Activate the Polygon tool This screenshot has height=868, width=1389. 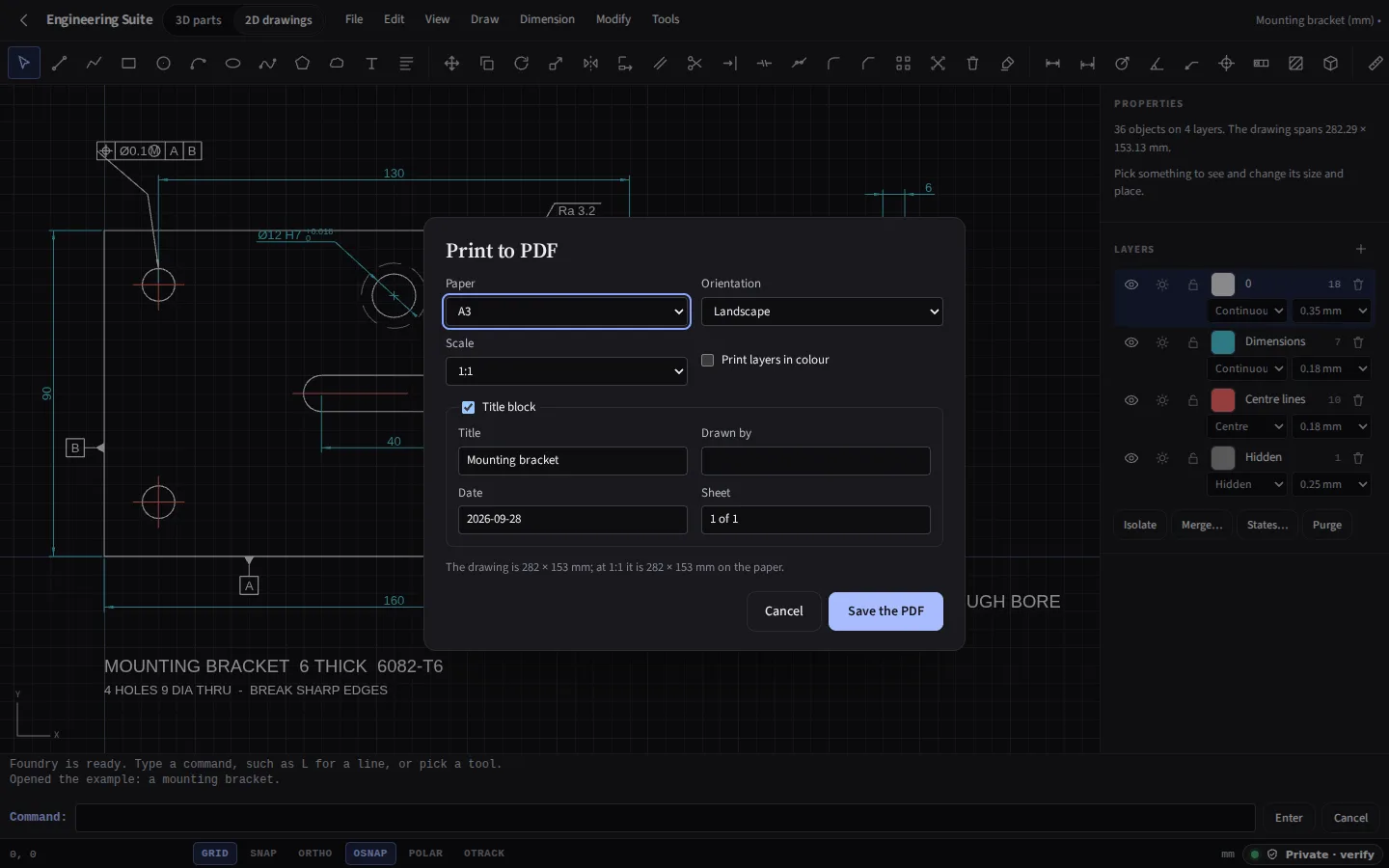pos(302,64)
